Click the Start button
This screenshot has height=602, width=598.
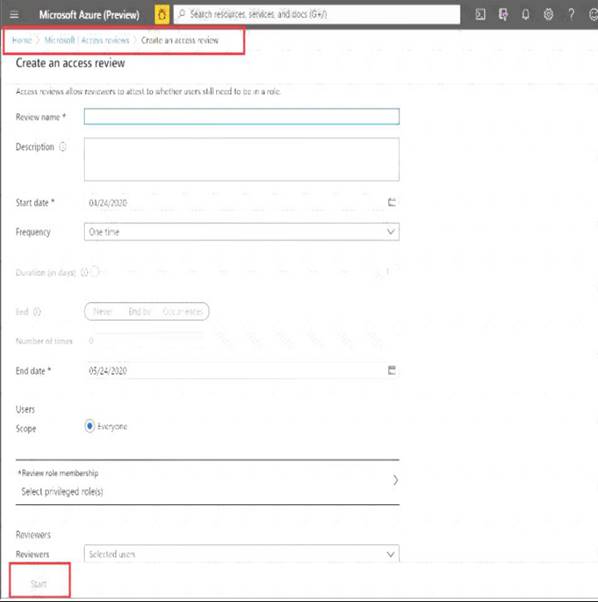(x=39, y=584)
